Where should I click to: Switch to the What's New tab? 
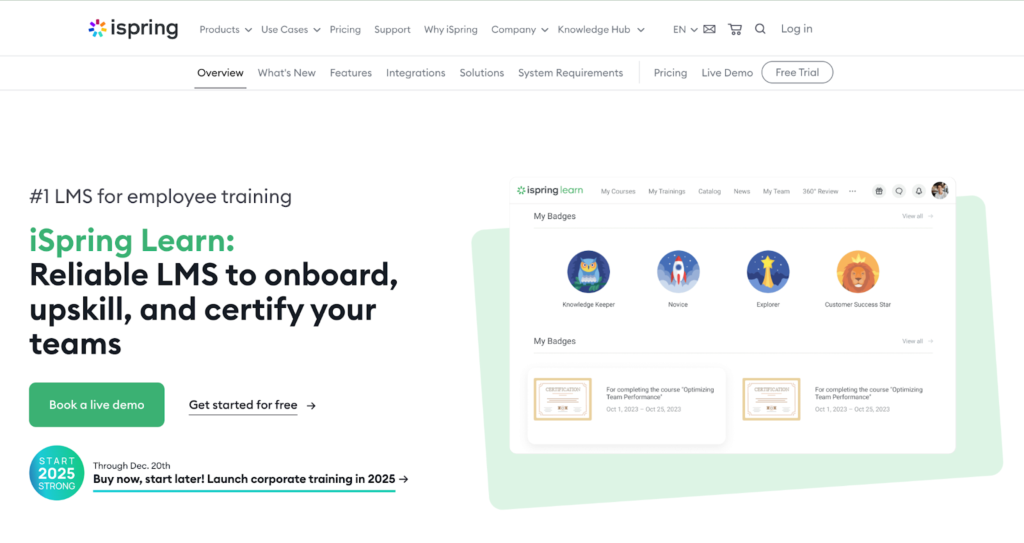(x=286, y=73)
